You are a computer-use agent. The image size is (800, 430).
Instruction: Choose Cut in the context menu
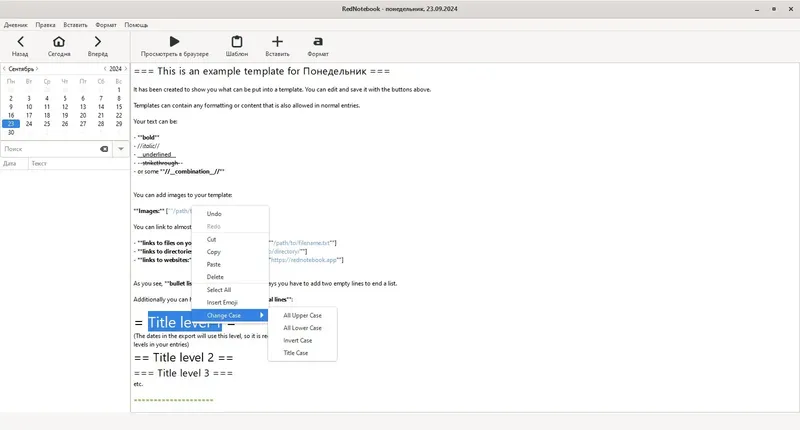coord(230,239)
